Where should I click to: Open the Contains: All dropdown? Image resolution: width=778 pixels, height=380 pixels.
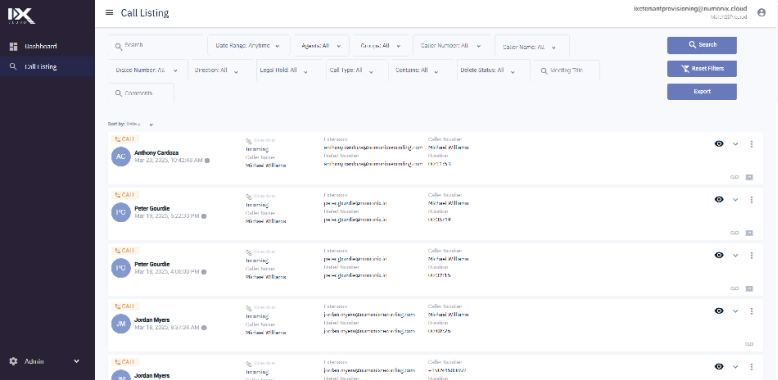point(422,70)
